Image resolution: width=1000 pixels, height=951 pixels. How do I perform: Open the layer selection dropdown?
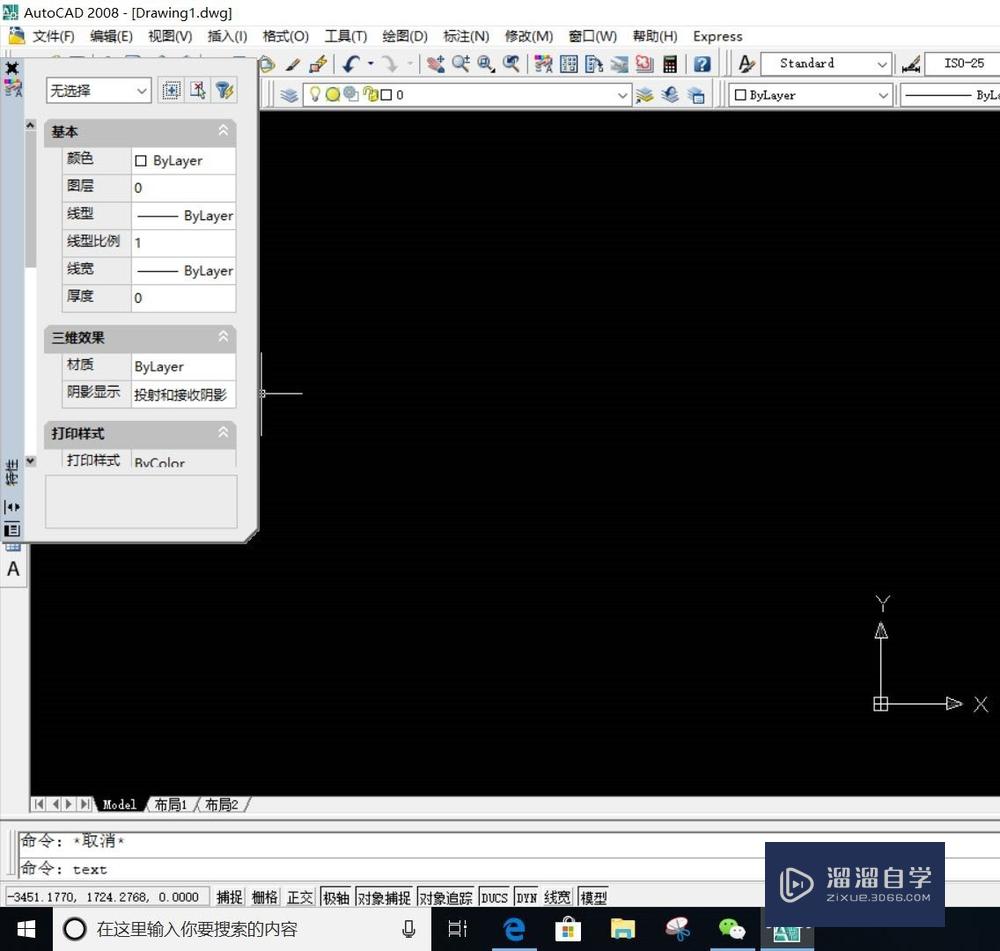coord(623,95)
